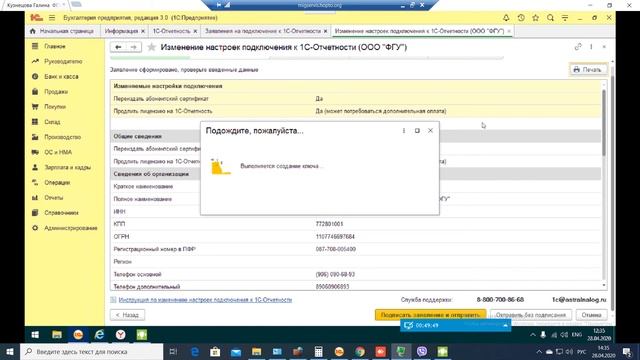Open the history clock icon in 1C header
The width and height of the screenshot is (640, 360).
click(x=521, y=18)
